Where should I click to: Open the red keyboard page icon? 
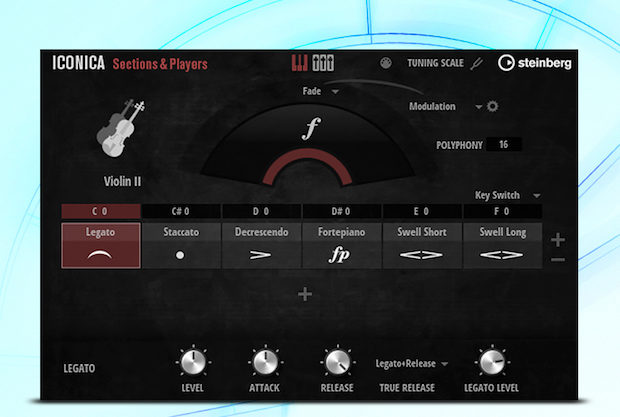(300, 63)
